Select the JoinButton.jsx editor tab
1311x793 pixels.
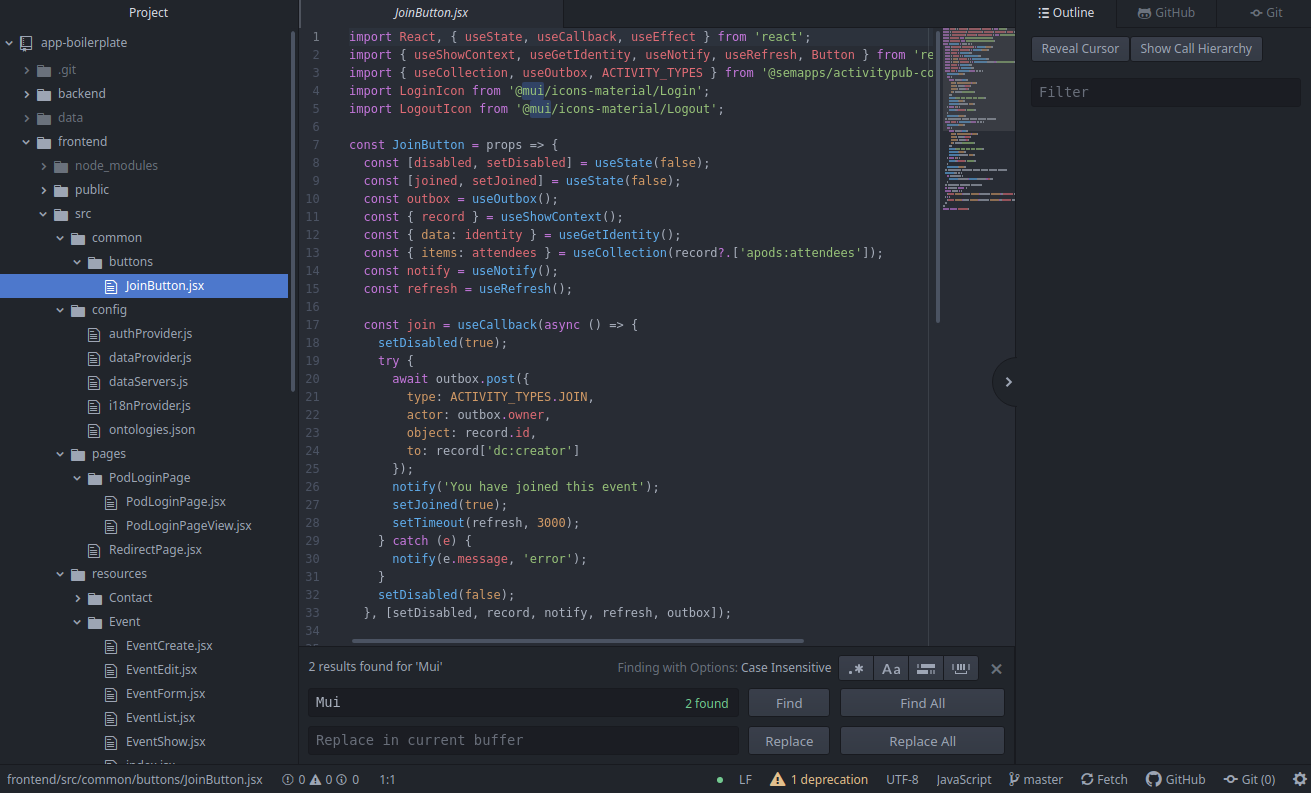(x=431, y=13)
